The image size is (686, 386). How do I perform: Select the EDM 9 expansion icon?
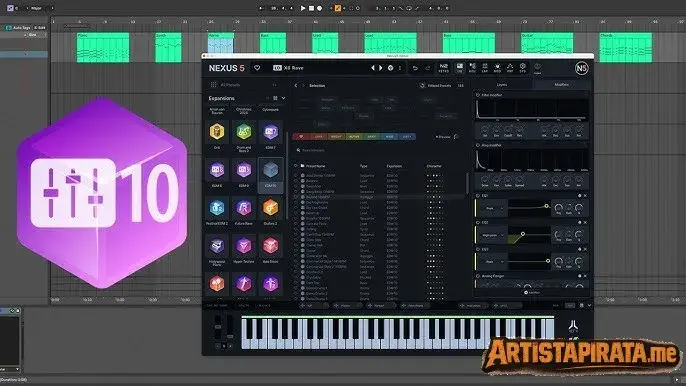[244, 170]
